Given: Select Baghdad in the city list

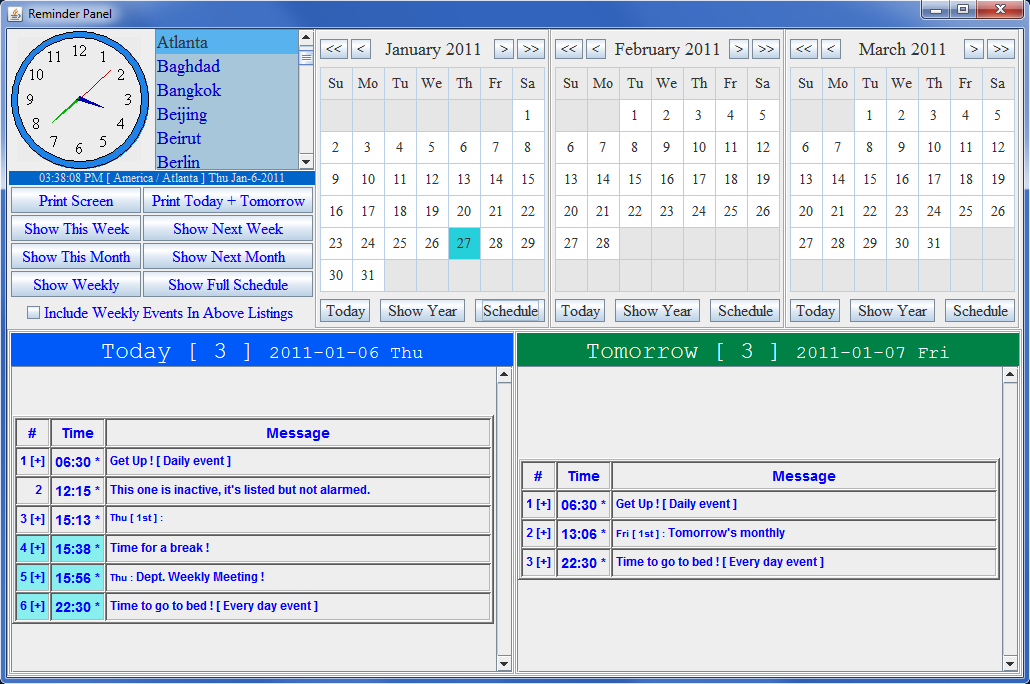Looking at the screenshot, I should click(x=188, y=66).
